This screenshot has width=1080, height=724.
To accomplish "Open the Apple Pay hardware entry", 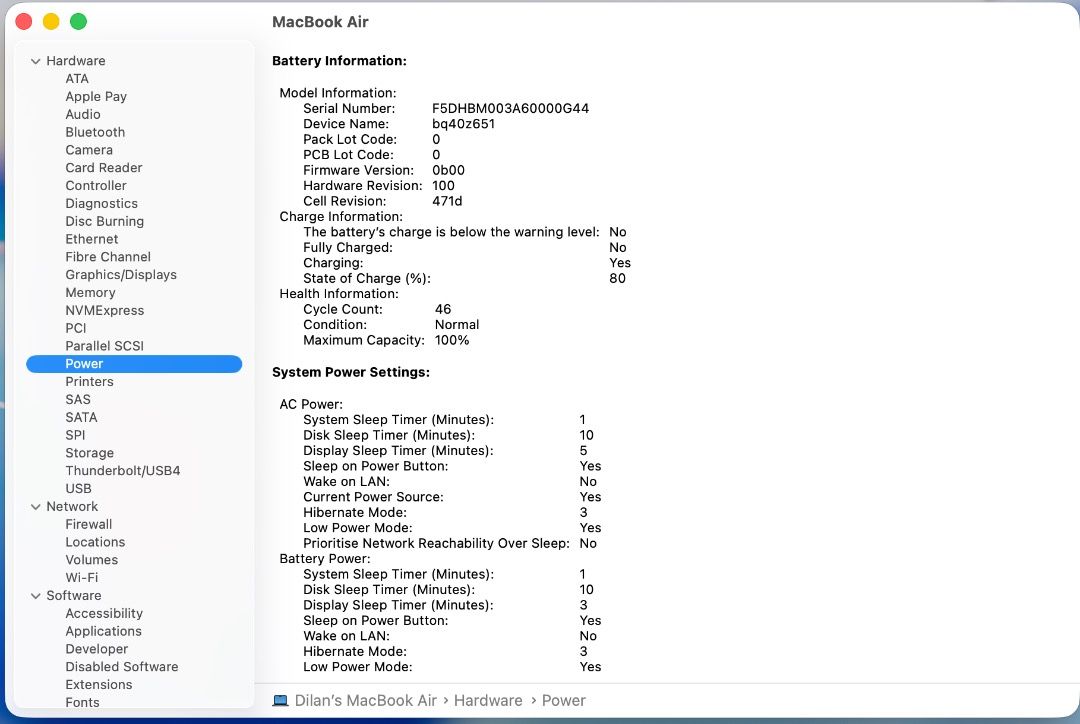I will point(96,96).
